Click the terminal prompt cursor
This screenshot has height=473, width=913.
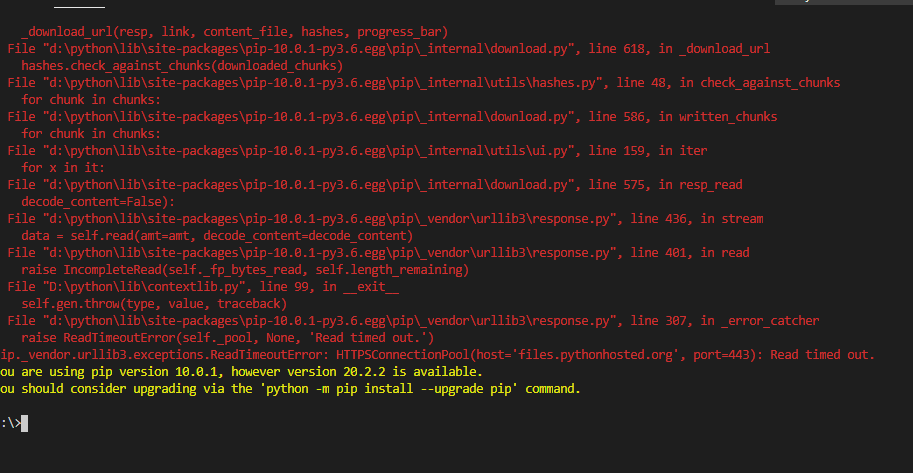tap(24, 423)
